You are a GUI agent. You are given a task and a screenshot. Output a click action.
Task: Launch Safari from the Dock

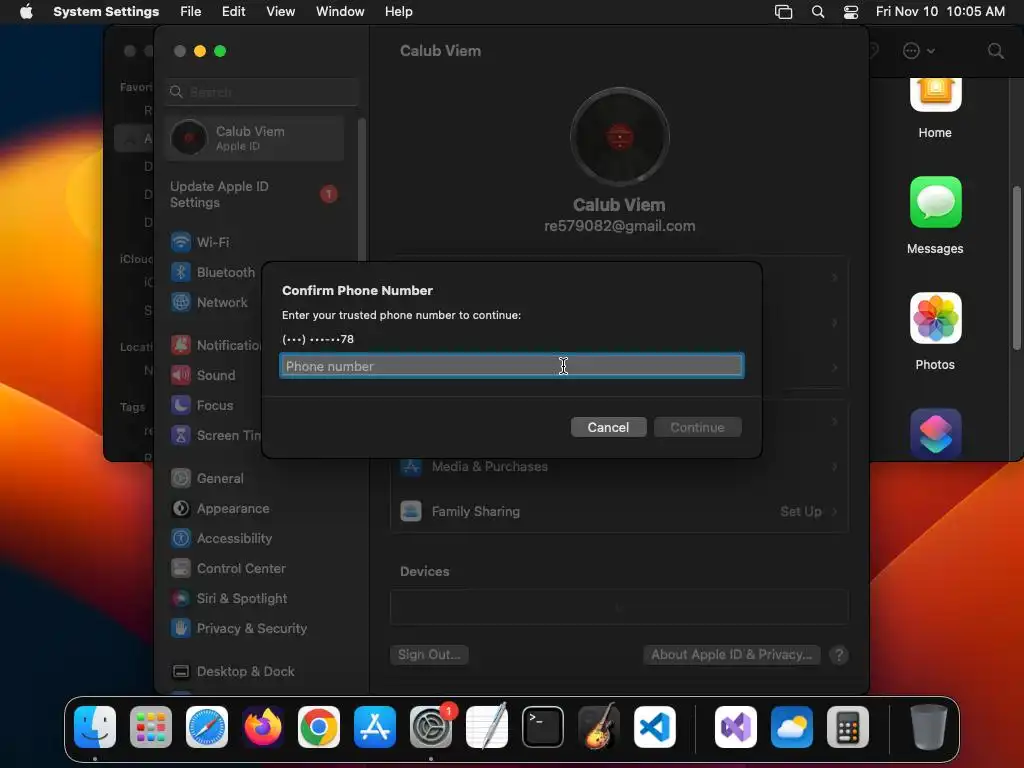(x=207, y=727)
